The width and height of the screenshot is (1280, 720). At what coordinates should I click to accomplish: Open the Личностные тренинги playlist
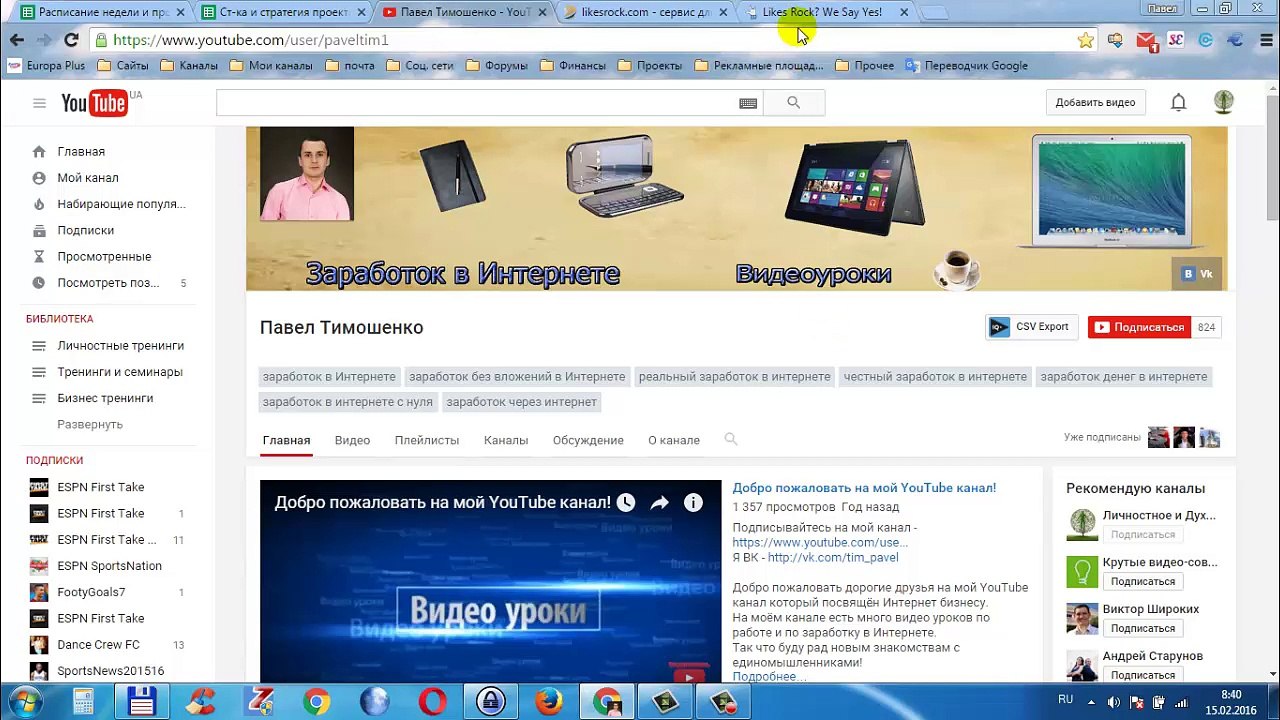coord(120,346)
